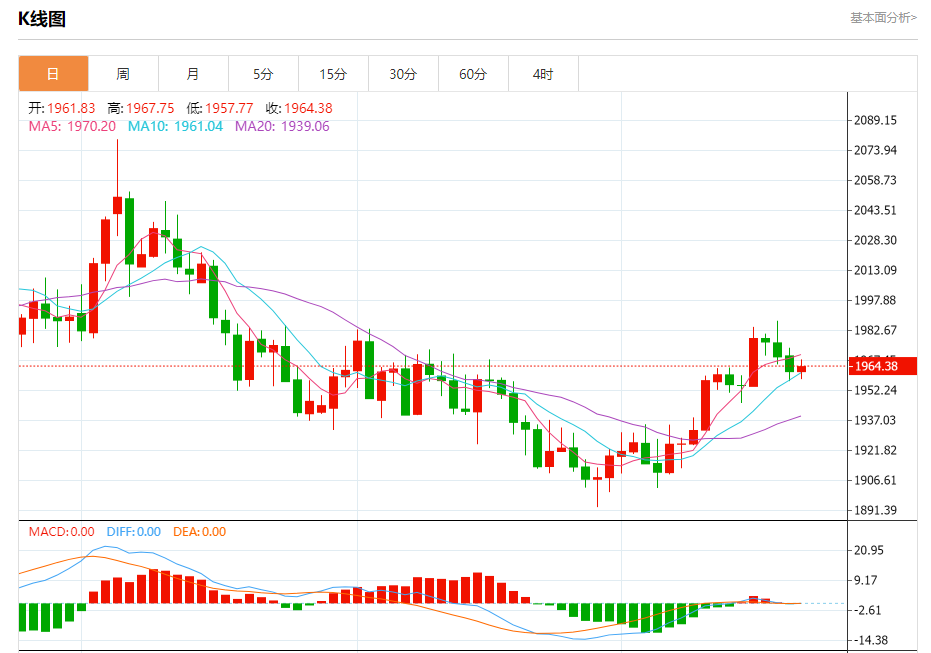Click the 1937.03 price axis label
This screenshot has height=653, width=931.
click(875, 420)
